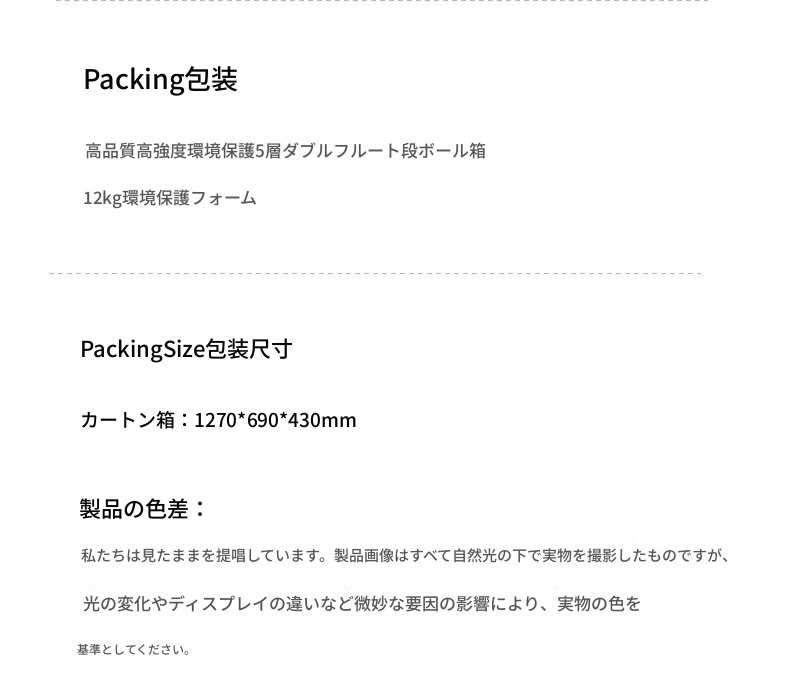Screen dimensions: 790x692
Task: Click the line beginning 光の変化やディスプレイ
Action: click(x=361, y=603)
